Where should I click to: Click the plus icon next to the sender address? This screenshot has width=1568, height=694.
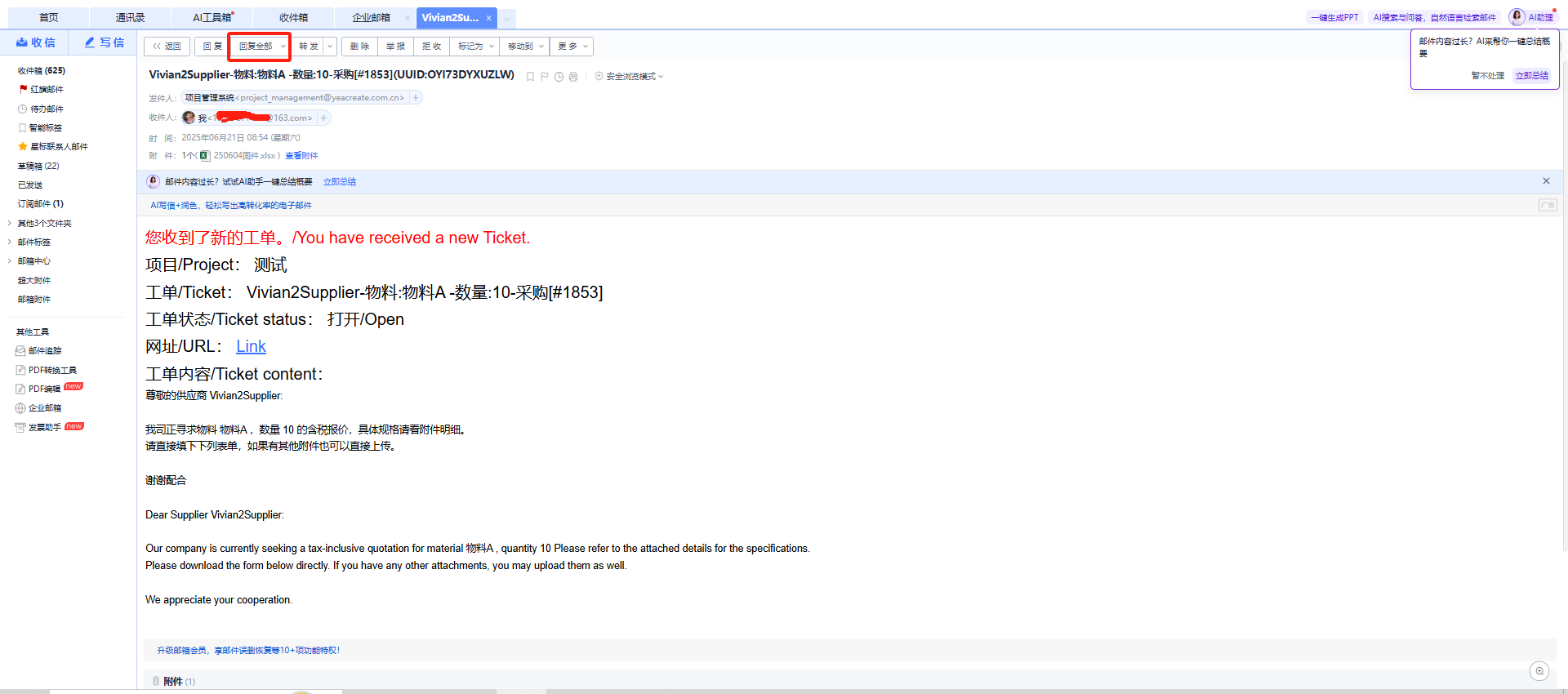point(416,98)
